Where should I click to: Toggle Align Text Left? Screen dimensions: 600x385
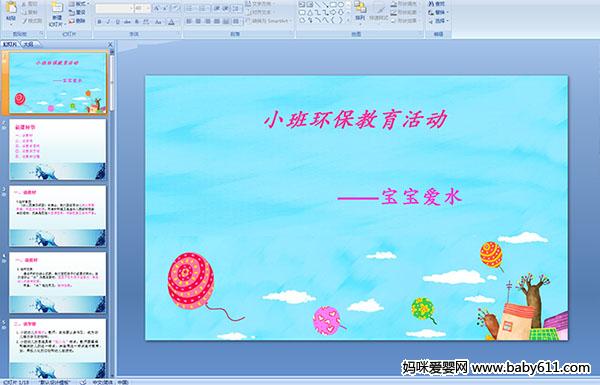coord(189,21)
